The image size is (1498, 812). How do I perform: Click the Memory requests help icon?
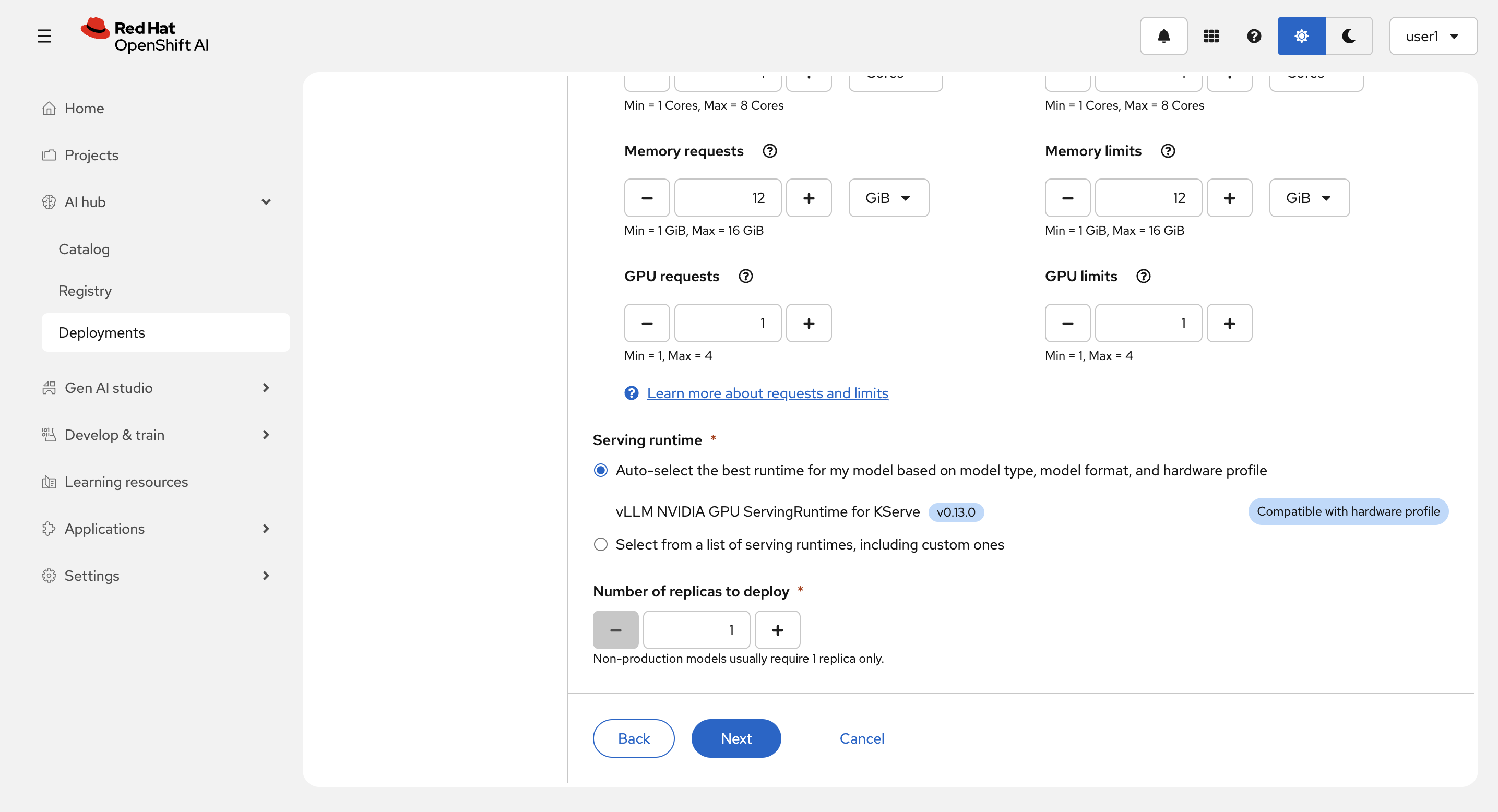coord(769,151)
